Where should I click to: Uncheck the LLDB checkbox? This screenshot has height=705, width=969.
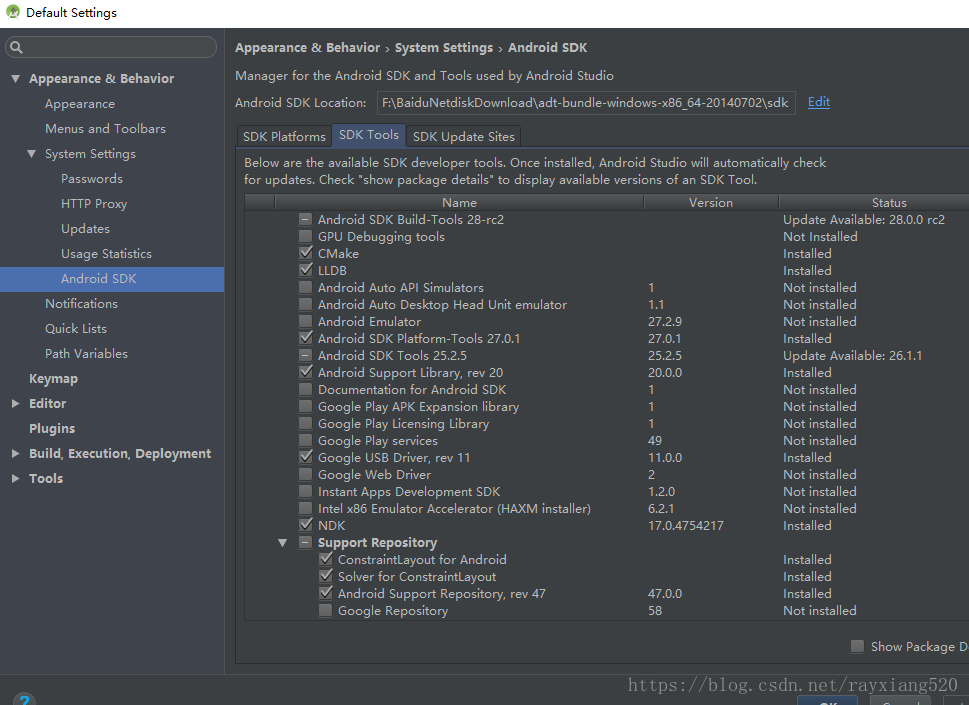pyautogui.click(x=305, y=270)
